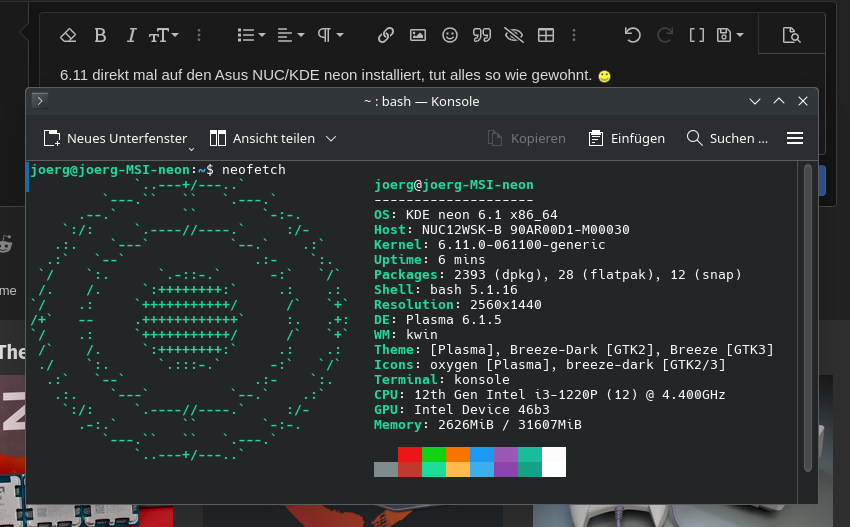Open the smilies emoji picker
The width and height of the screenshot is (850, 527).
[x=449, y=36]
